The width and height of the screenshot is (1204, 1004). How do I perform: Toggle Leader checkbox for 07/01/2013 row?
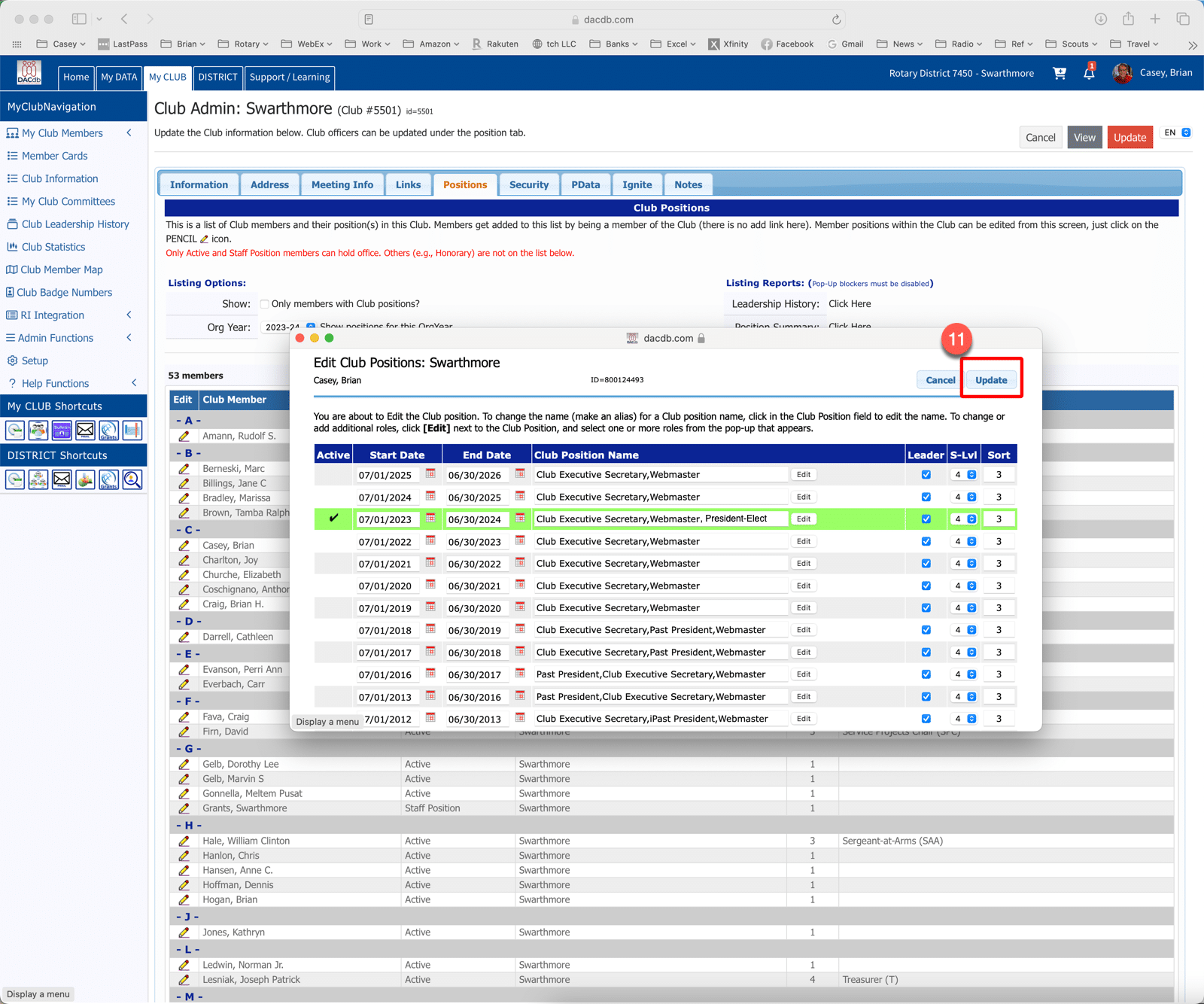pyautogui.click(x=926, y=697)
